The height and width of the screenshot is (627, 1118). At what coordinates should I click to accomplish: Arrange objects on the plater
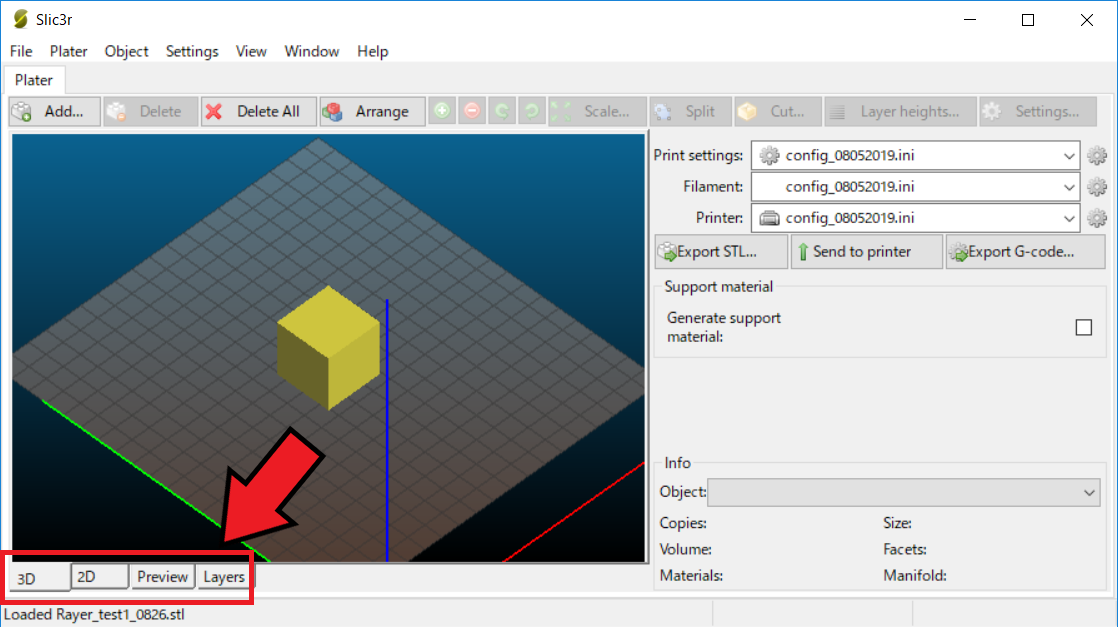click(372, 111)
